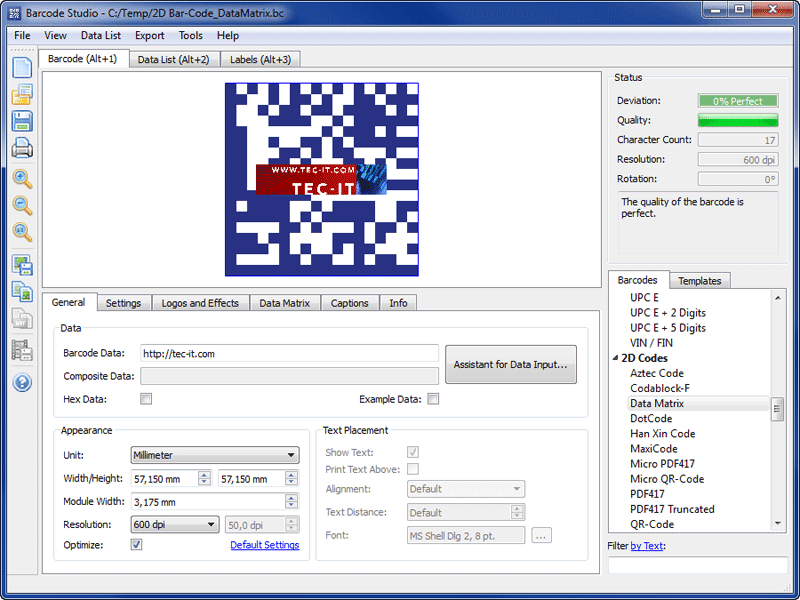Open the Export menu
This screenshot has height=600, width=800.
pos(149,34)
